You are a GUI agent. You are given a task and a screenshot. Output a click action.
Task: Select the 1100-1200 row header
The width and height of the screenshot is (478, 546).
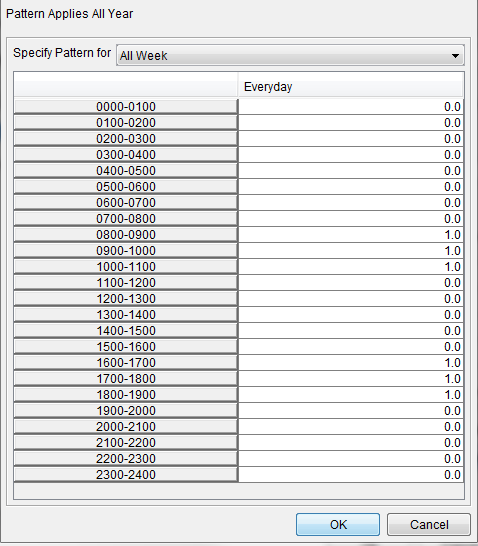(x=126, y=283)
